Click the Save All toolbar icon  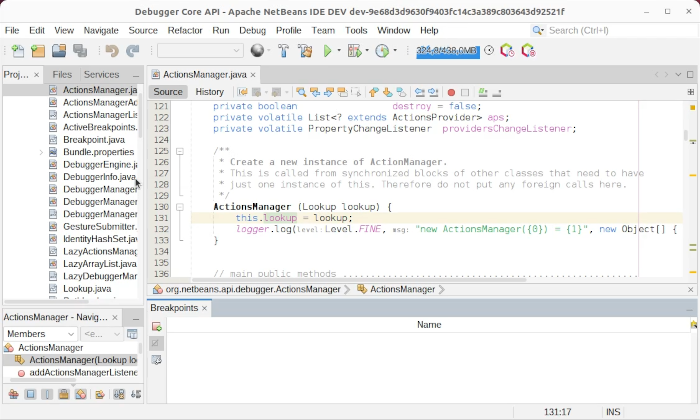pos(81,50)
